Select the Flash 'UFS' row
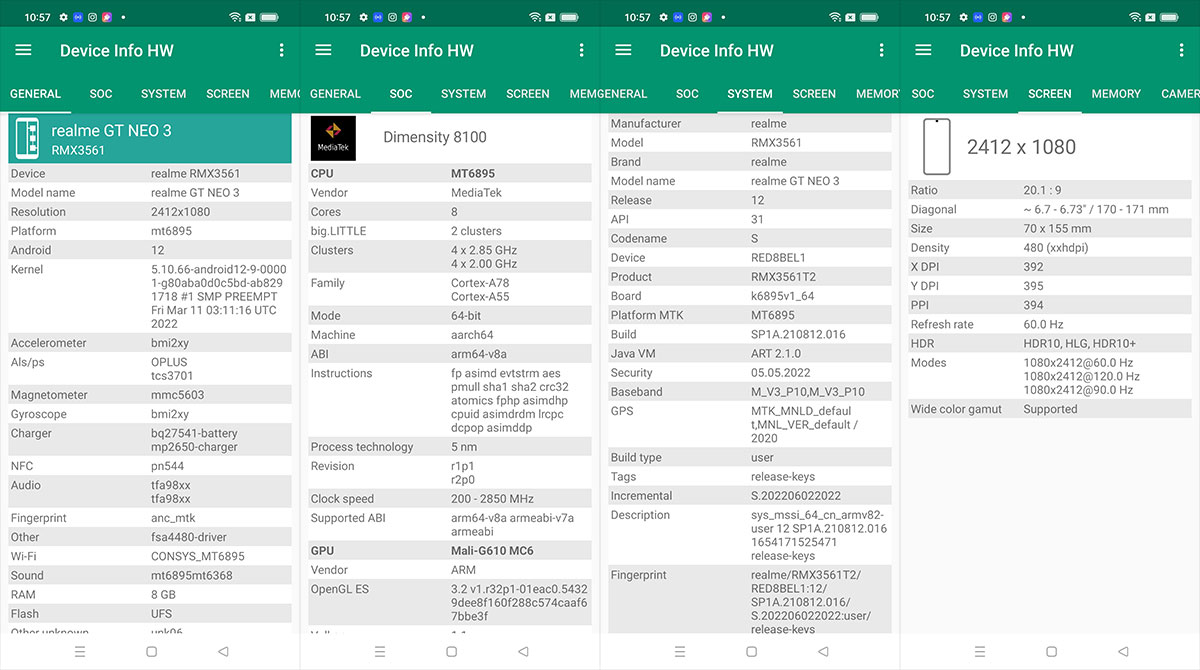 click(150, 614)
